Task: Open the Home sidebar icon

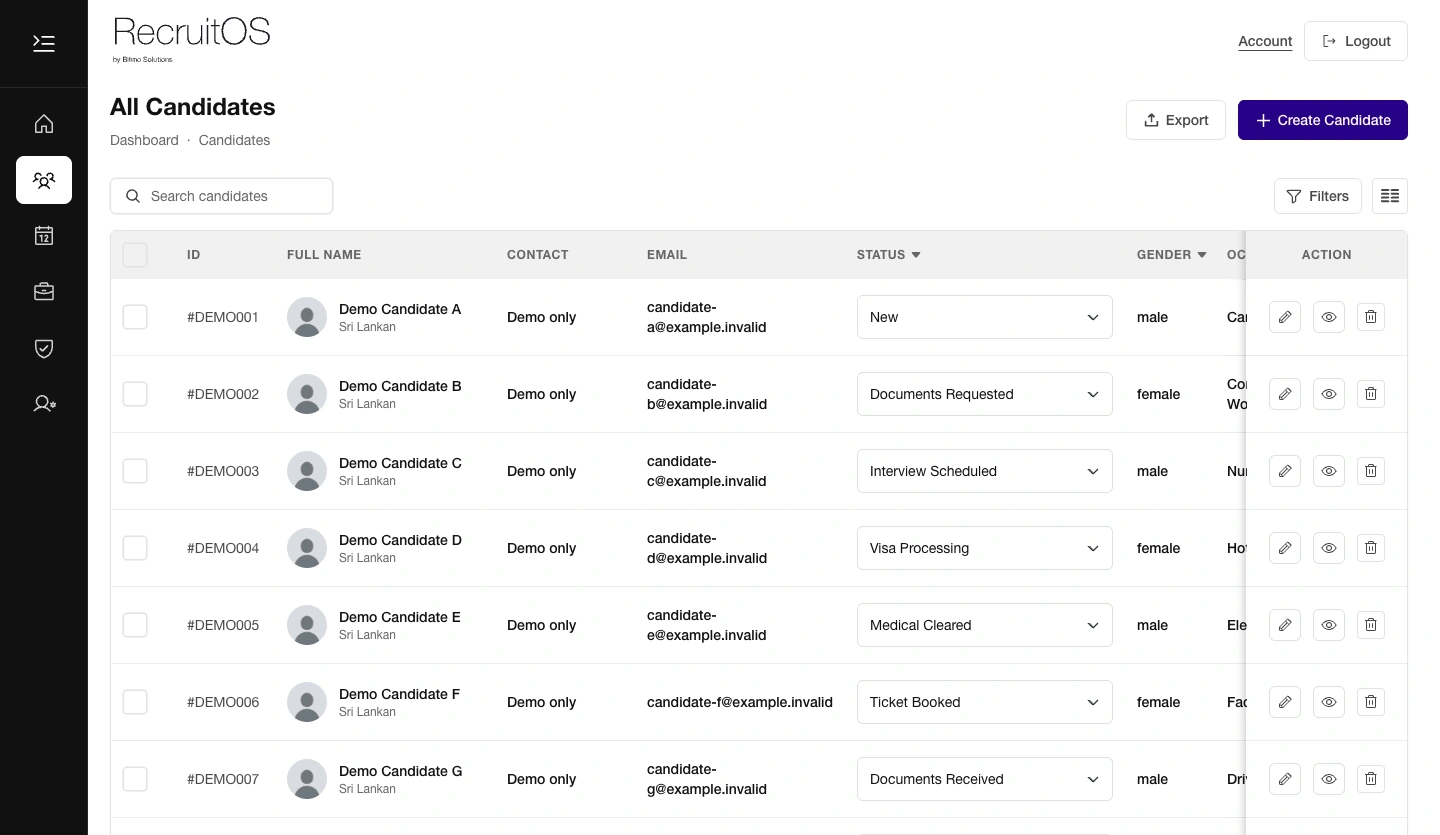Action: 44,124
